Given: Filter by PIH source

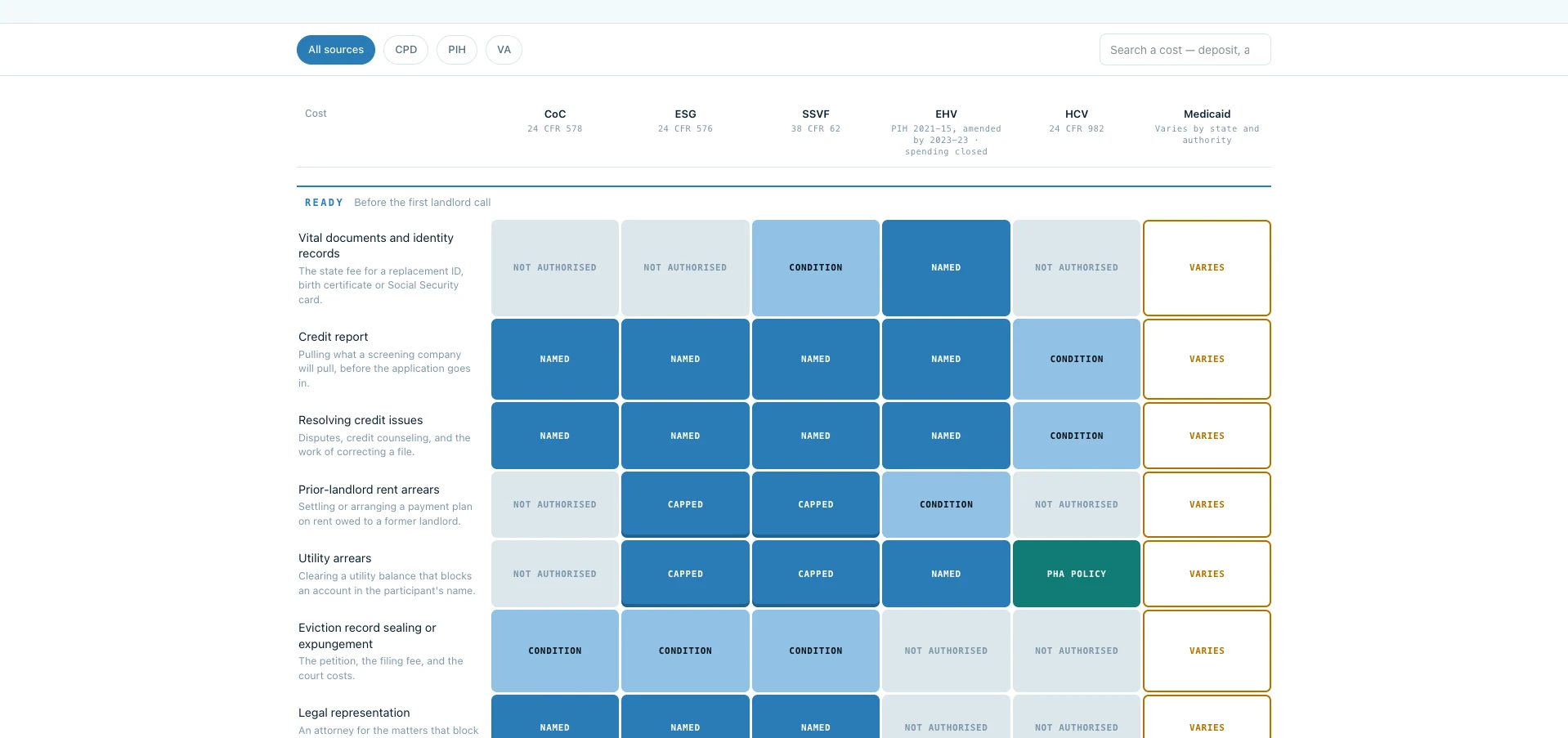Looking at the screenshot, I should (457, 50).
